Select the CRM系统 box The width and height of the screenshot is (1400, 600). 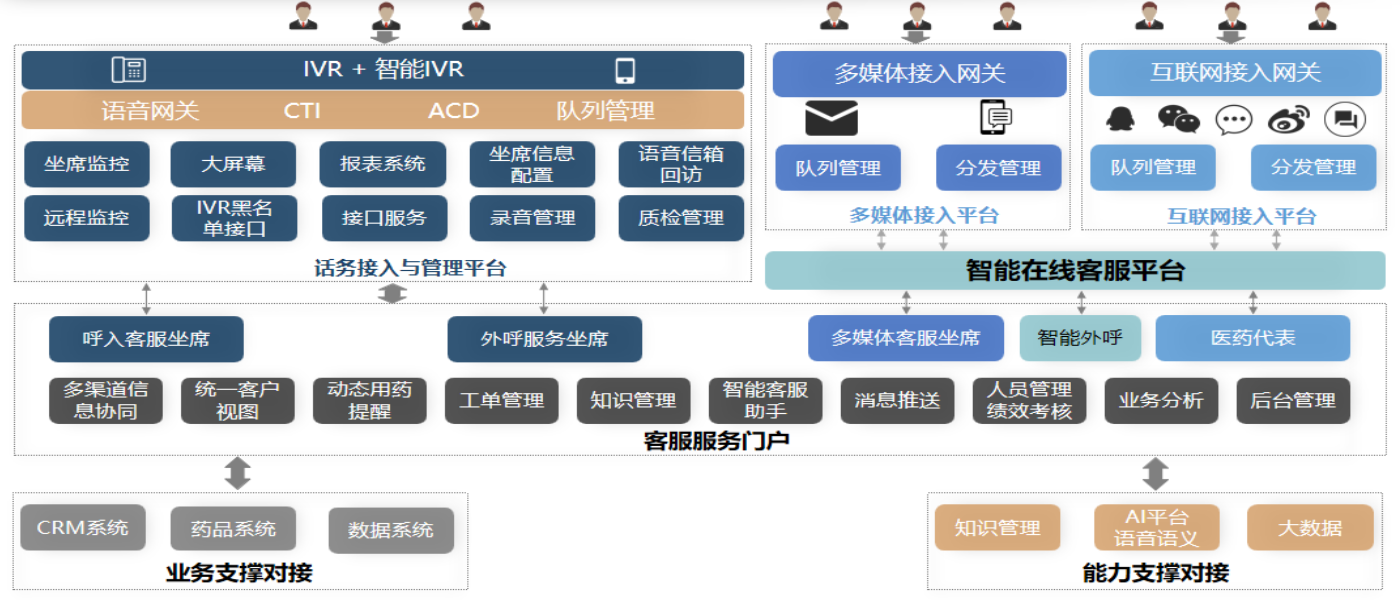pos(82,528)
